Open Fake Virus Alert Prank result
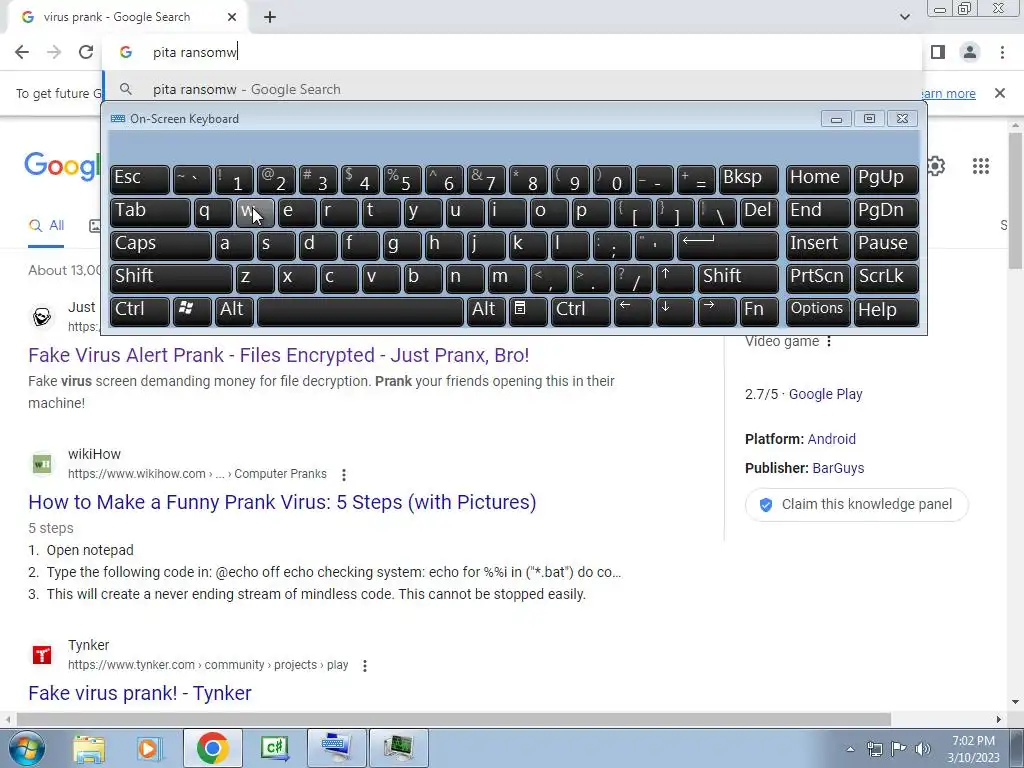This screenshot has width=1024, height=768. click(278, 355)
